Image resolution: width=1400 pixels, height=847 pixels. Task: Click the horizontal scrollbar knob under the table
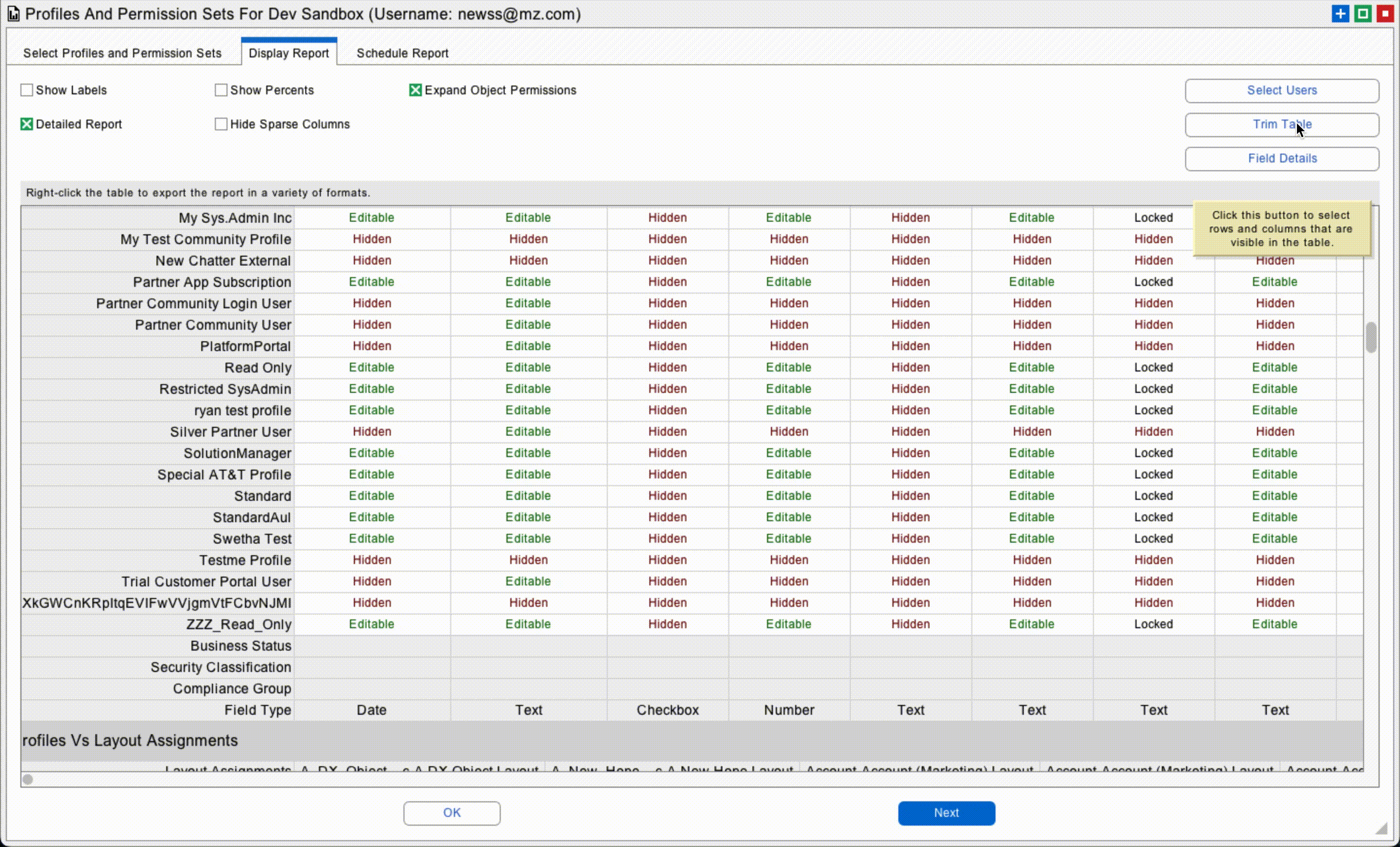pyautogui.click(x=28, y=779)
